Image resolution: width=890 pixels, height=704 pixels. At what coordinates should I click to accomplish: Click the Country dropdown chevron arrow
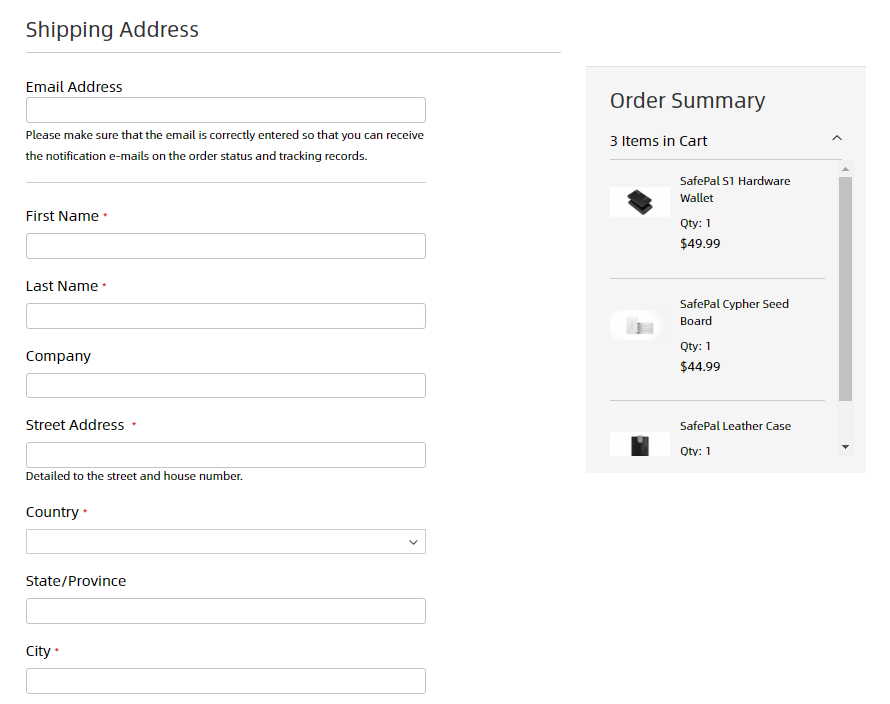[x=413, y=542]
